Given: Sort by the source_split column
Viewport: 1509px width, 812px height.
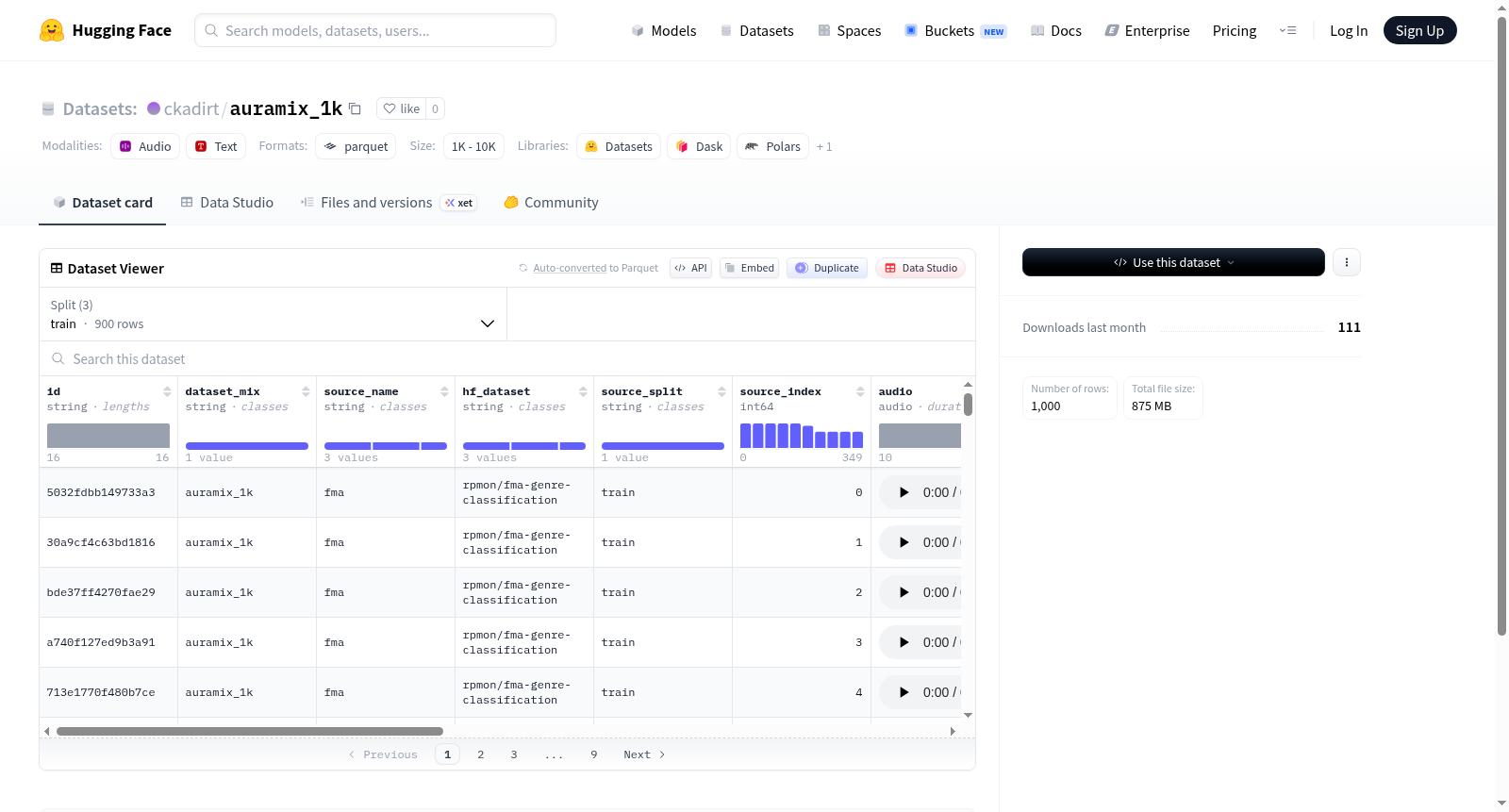Looking at the screenshot, I should [x=721, y=391].
